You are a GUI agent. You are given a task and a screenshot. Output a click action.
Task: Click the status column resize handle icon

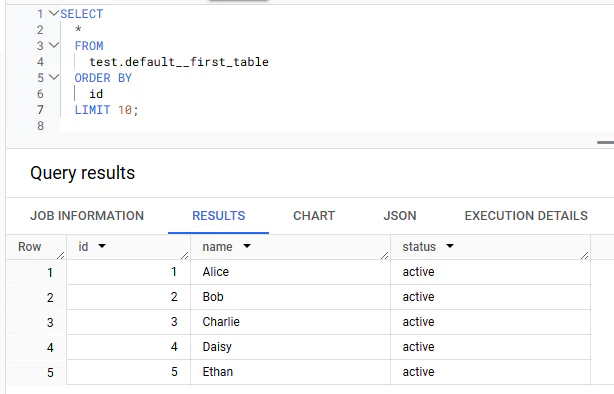click(585, 255)
